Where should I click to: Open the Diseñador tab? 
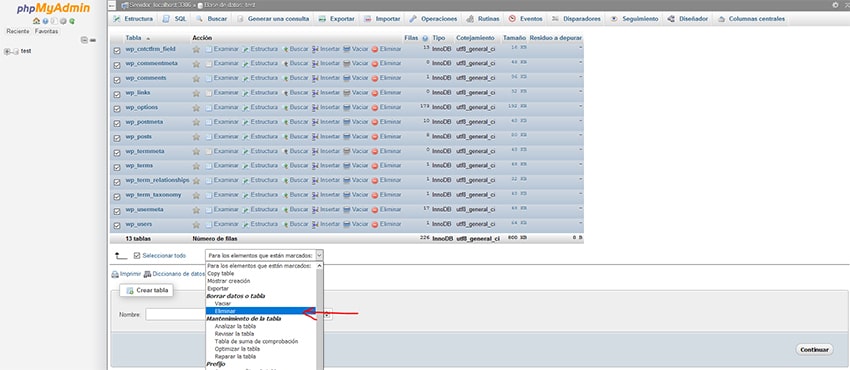coord(688,19)
